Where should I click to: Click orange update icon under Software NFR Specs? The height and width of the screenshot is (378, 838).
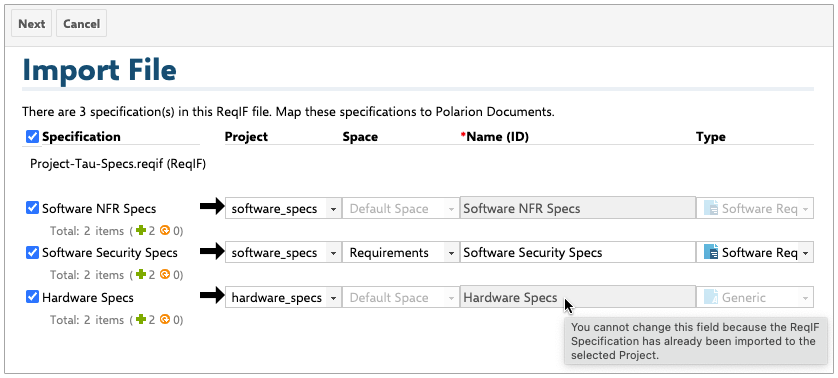coord(166,230)
